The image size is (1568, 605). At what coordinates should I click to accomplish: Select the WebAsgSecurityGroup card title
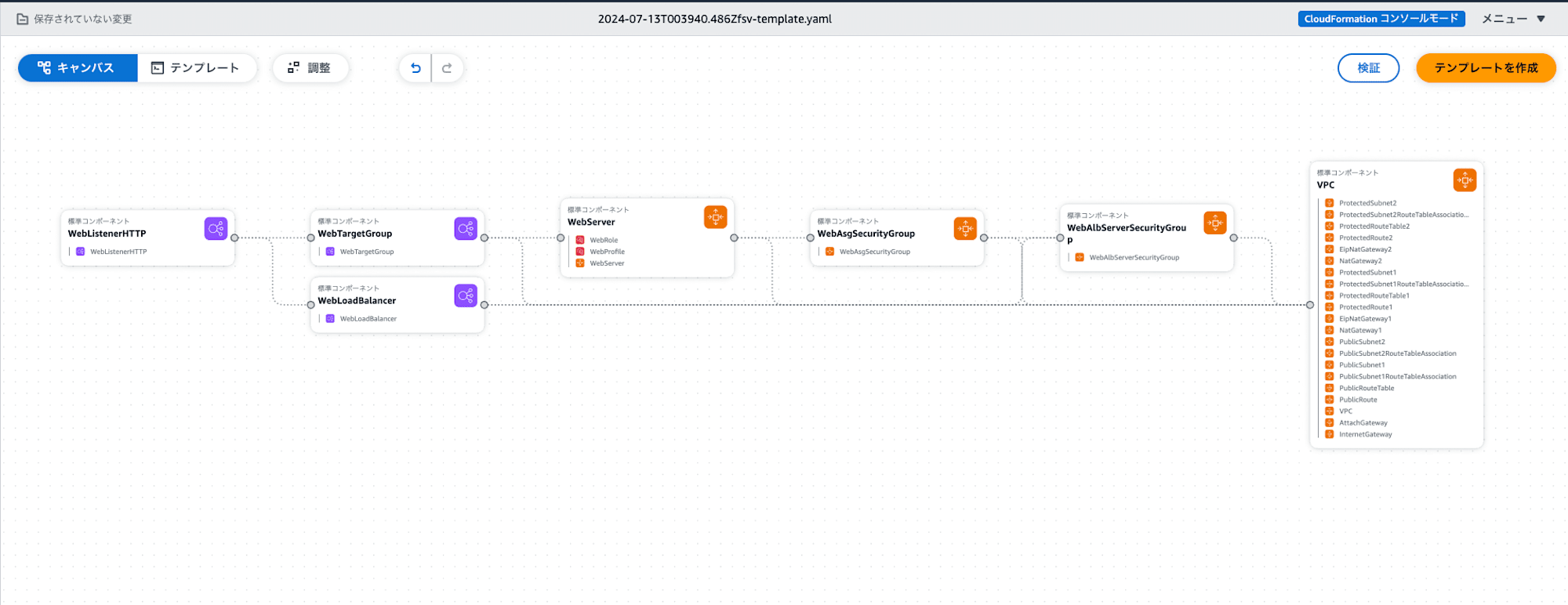point(866,234)
